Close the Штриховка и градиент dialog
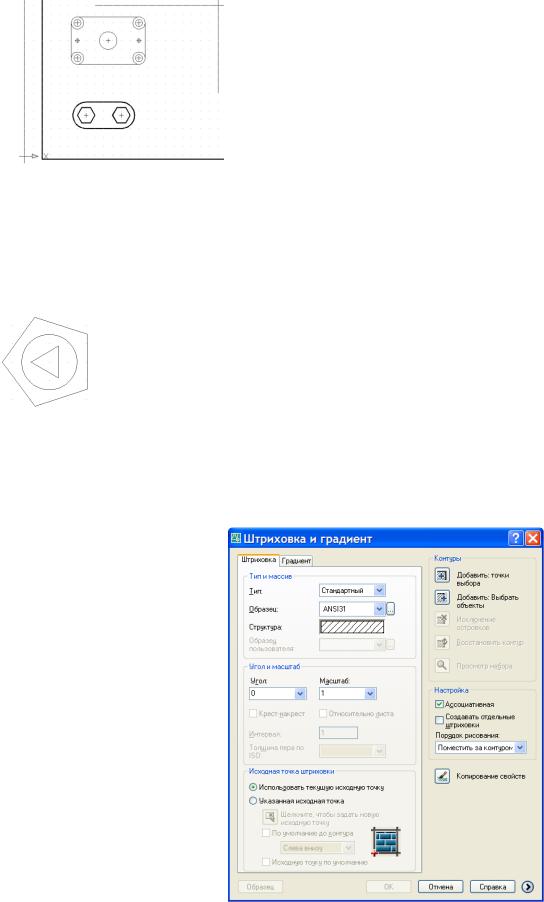Viewport: 544px width, 902px height. tap(533, 538)
